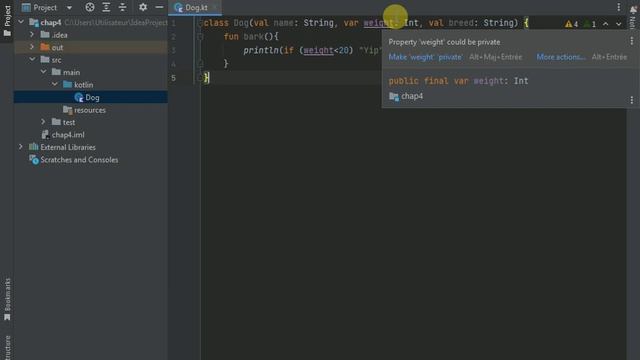640x360 pixels.
Task: Toggle the Structure tool window button
Action: [7, 347]
